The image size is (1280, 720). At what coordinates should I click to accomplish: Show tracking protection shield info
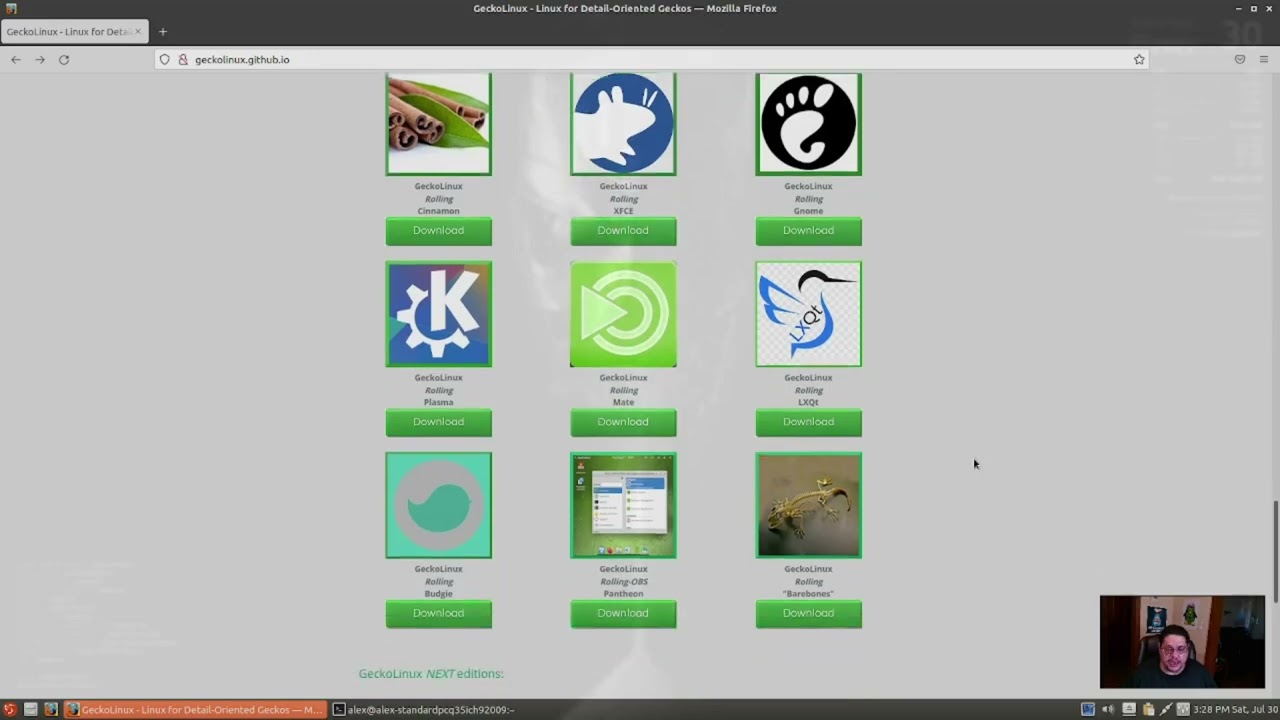pyautogui.click(x=165, y=60)
